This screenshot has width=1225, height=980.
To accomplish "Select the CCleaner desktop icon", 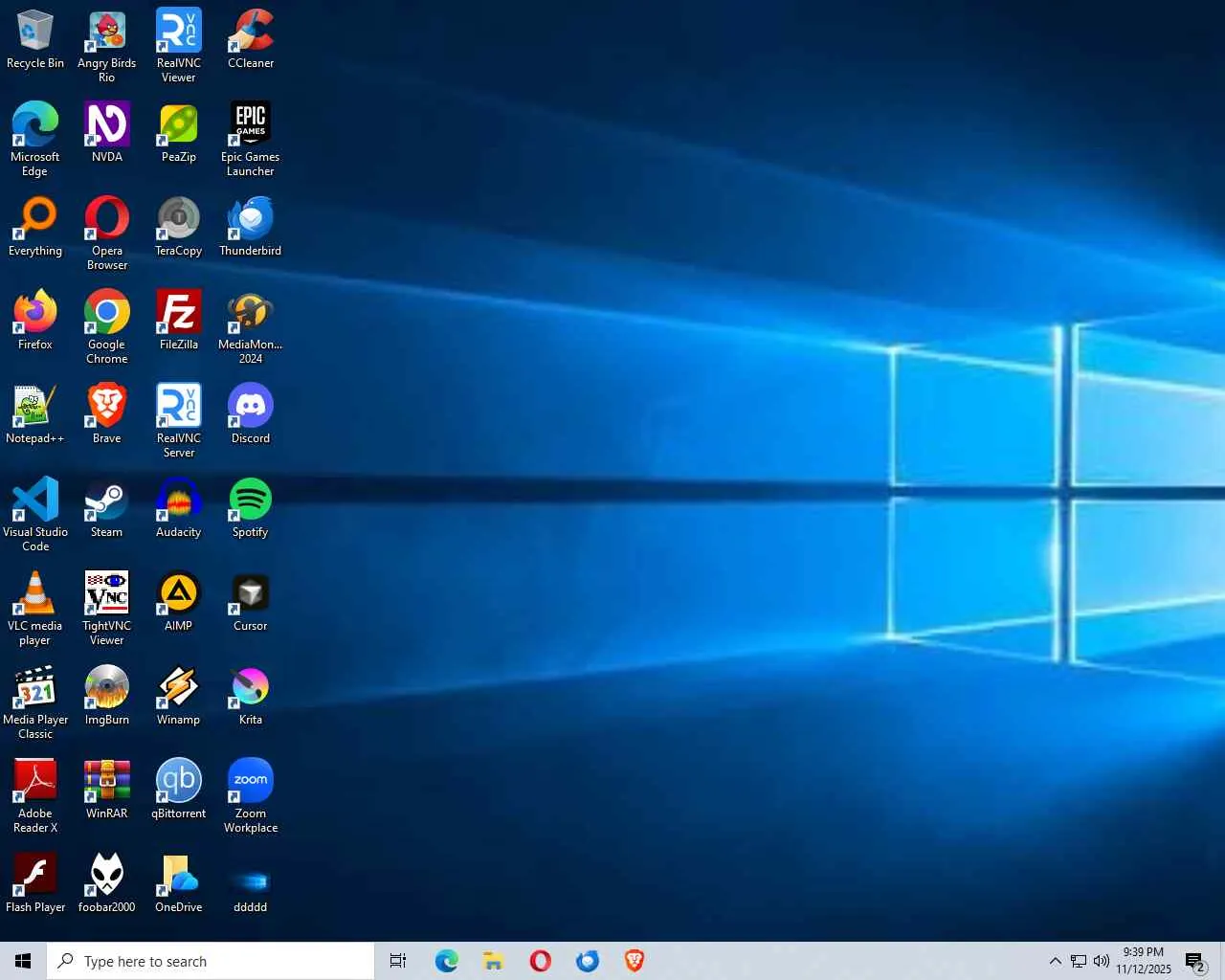I will [x=251, y=38].
